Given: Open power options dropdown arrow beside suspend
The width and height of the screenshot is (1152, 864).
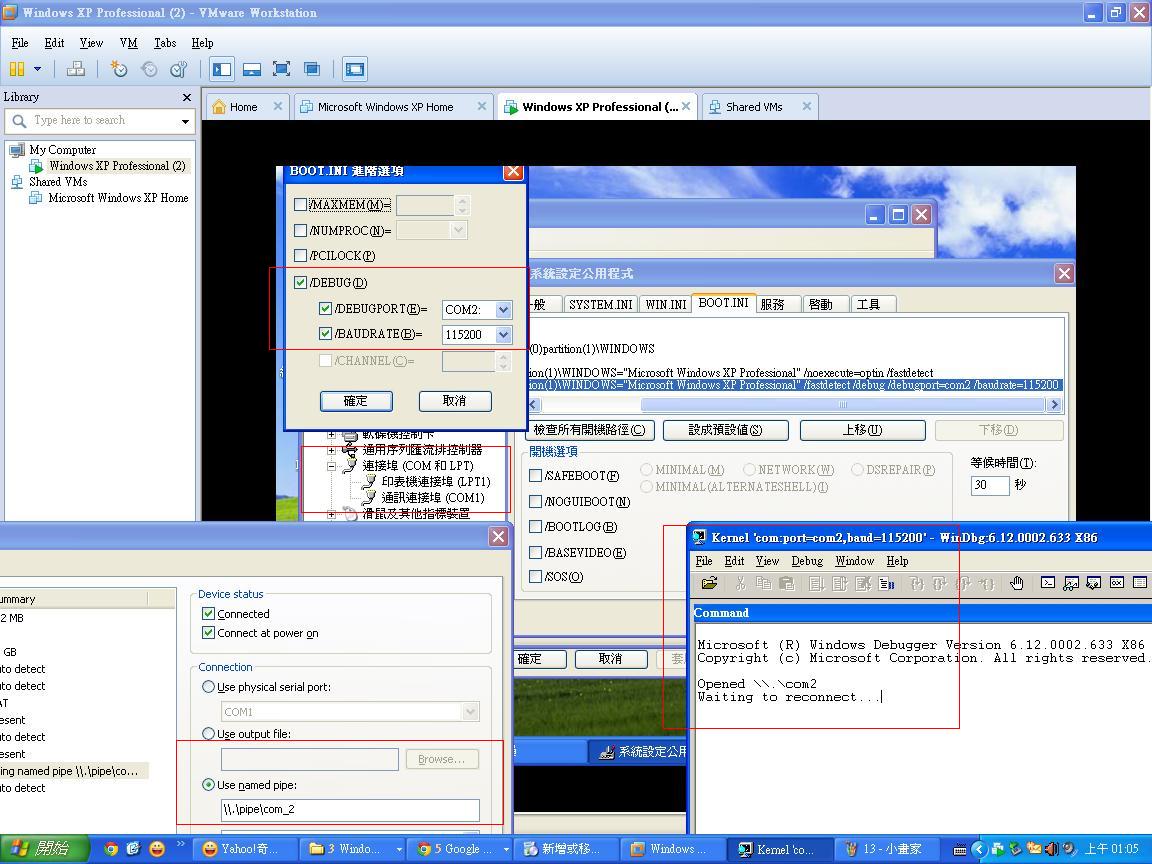Looking at the screenshot, I should point(37,69).
